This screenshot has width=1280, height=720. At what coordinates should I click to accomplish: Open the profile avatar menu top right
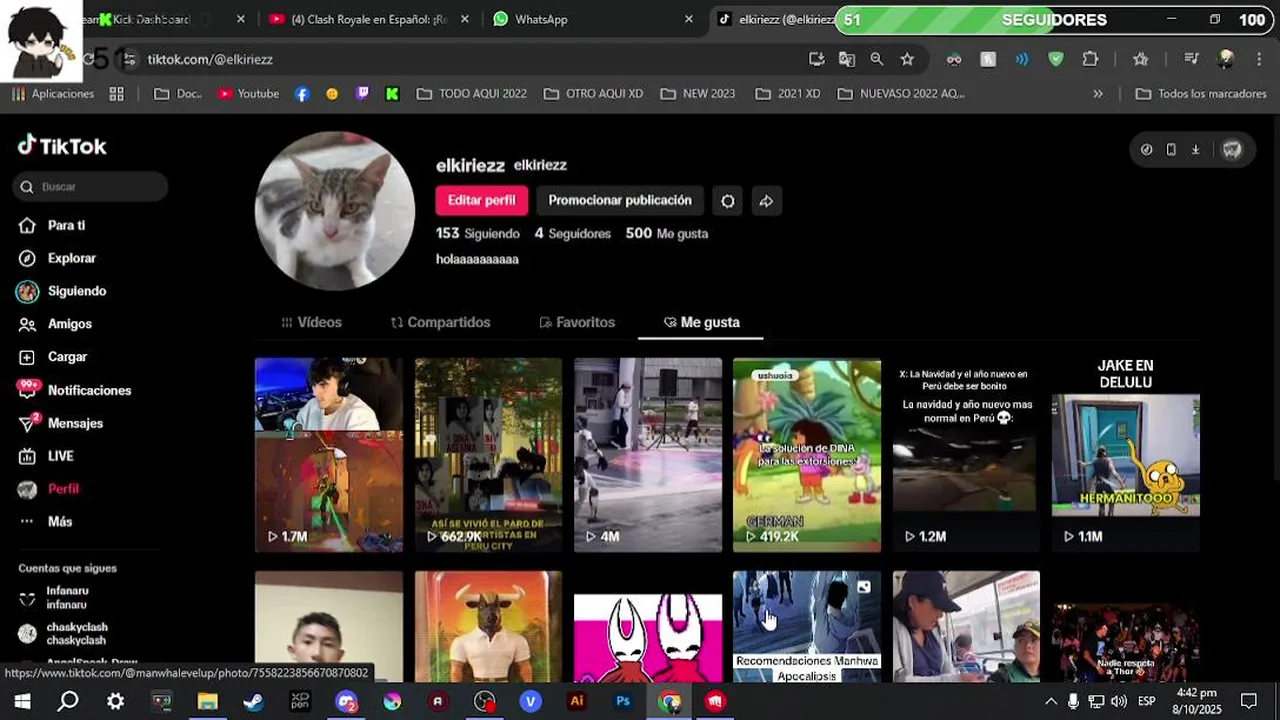click(1232, 150)
